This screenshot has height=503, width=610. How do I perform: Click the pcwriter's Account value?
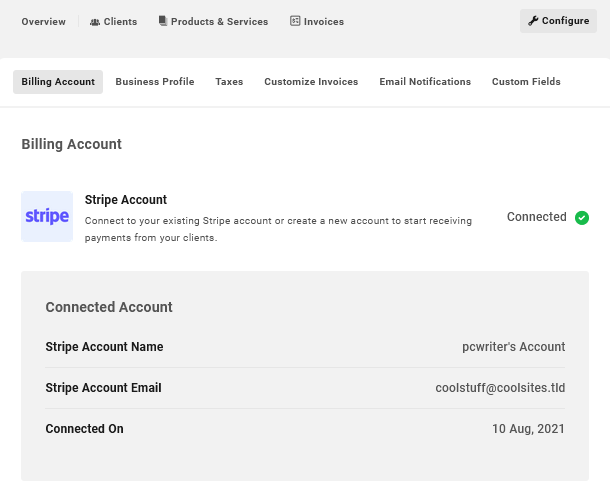click(514, 347)
